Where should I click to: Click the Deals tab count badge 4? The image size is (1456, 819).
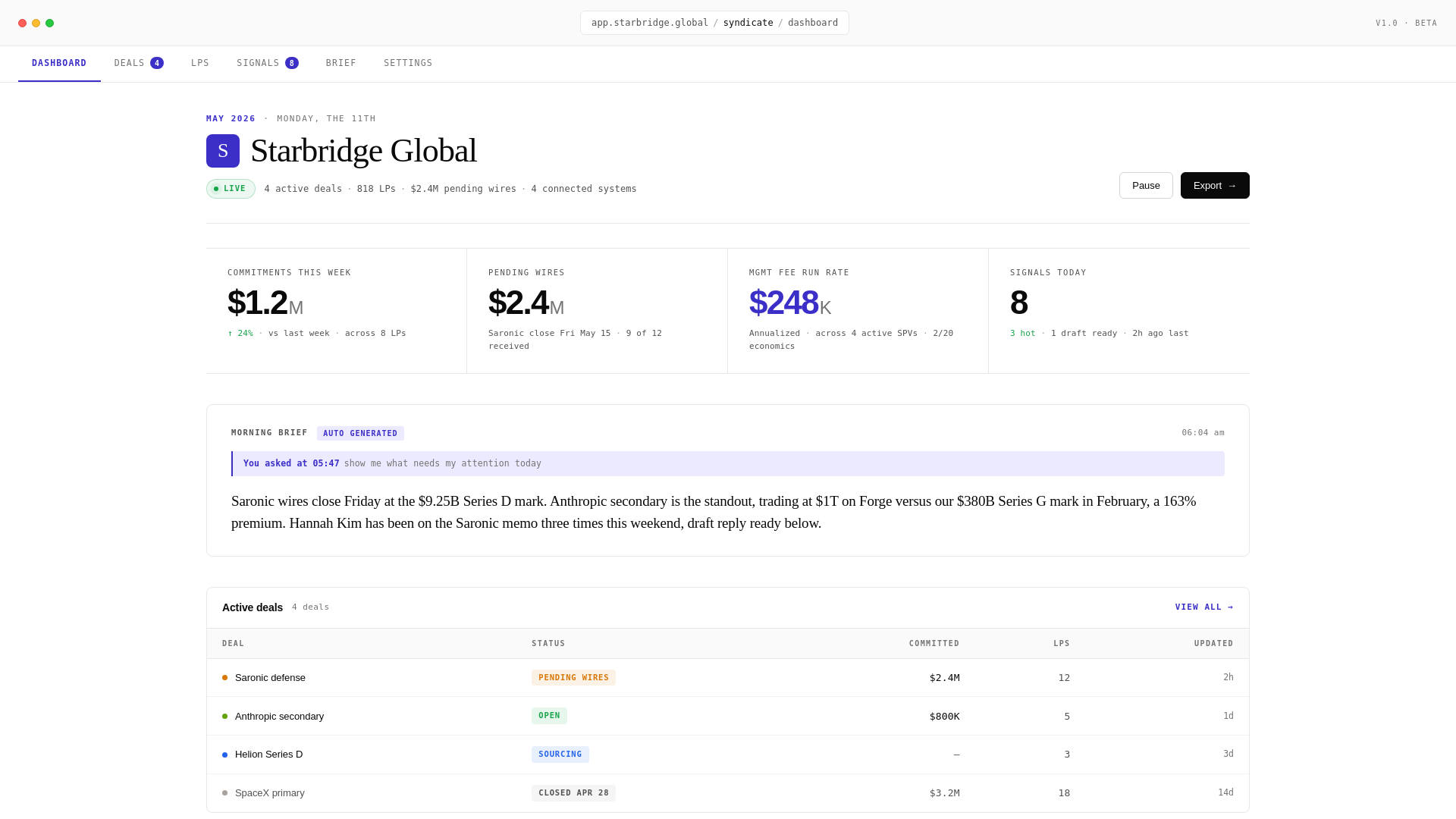click(157, 63)
